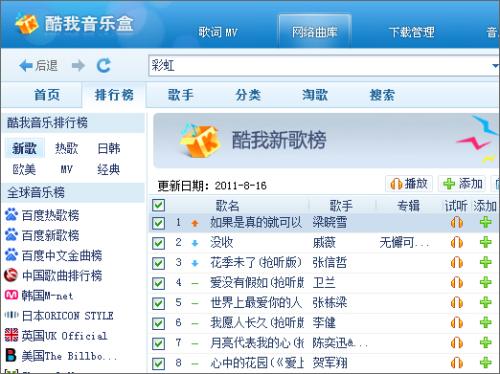Click the Kuwo music box logo icon
The width and height of the screenshot is (500, 374).
click(27, 23)
